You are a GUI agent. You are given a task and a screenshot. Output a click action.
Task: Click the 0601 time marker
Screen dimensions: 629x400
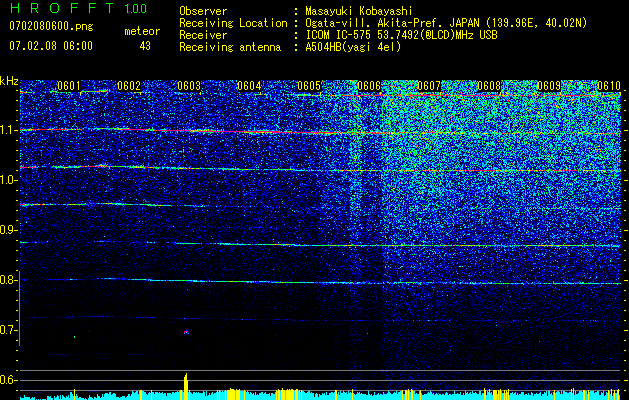click(69, 86)
